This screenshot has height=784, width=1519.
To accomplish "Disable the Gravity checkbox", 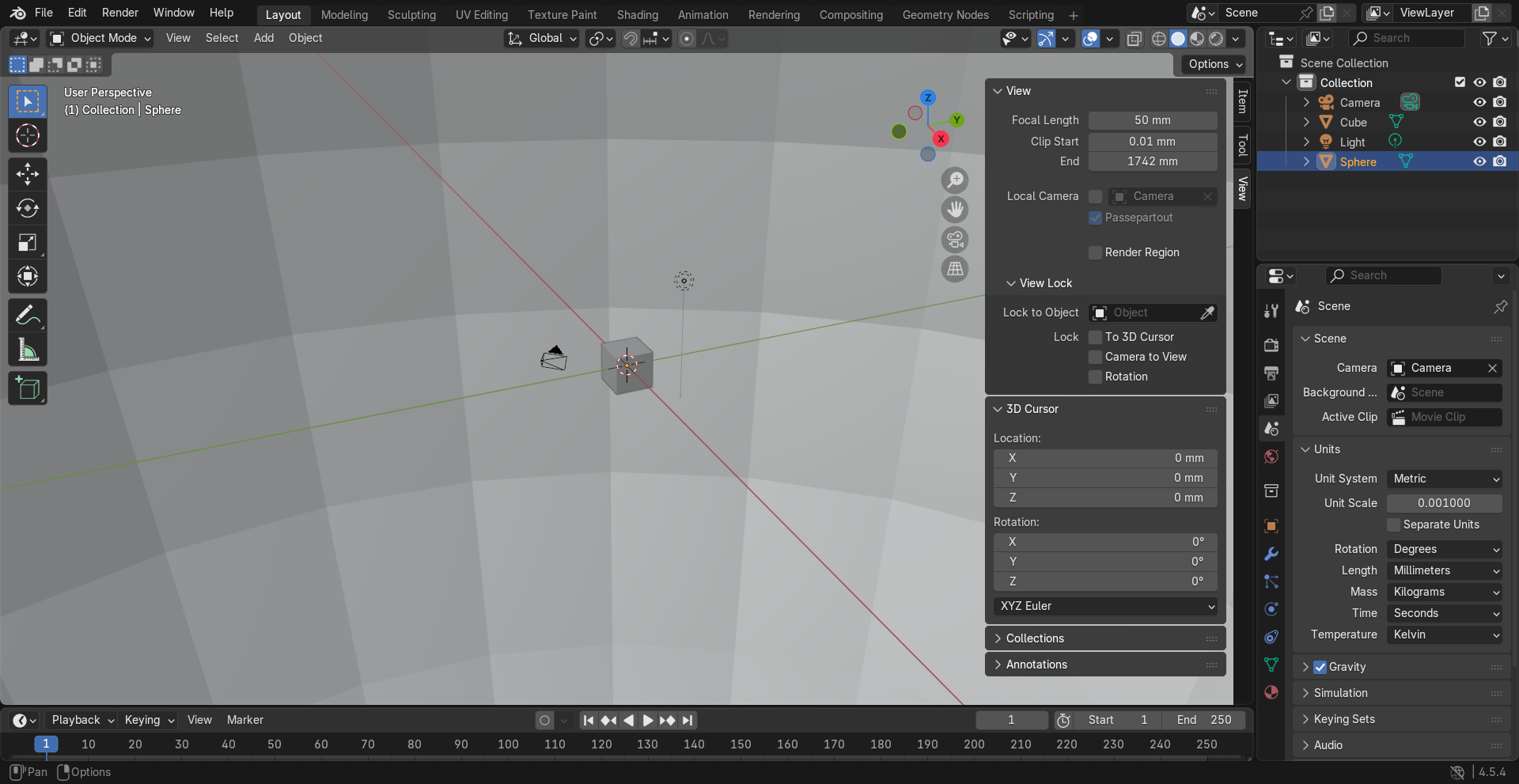I will click(x=1320, y=667).
